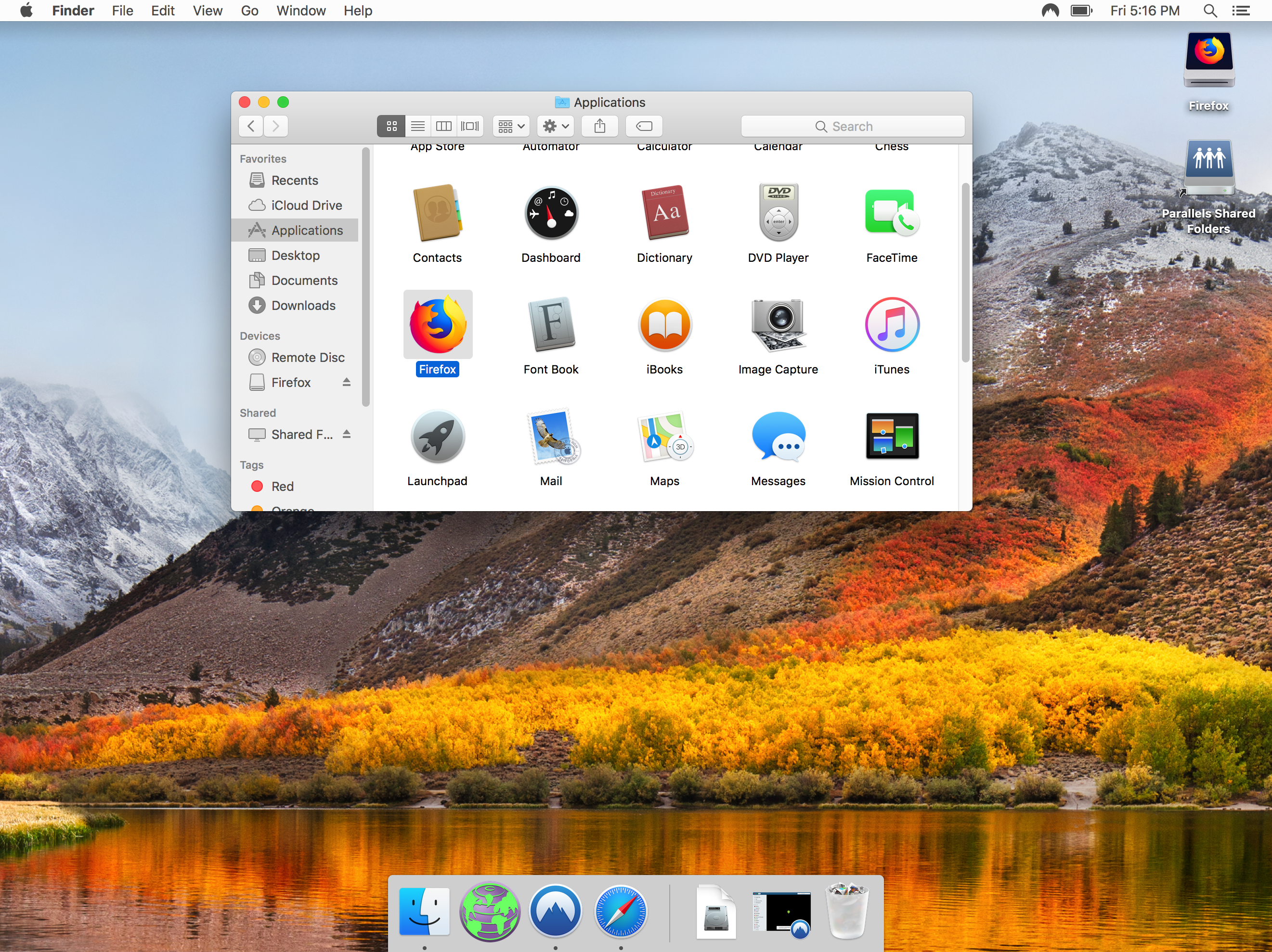Select Applications in the sidebar

pyautogui.click(x=295, y=230)
